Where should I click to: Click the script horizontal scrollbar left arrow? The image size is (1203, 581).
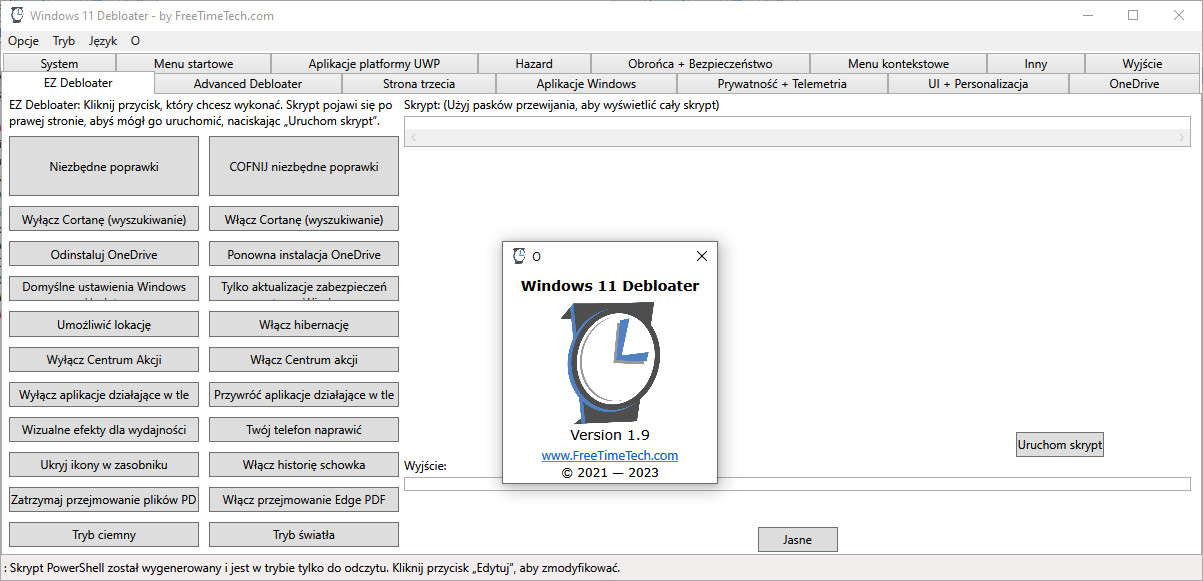[414, 137]
